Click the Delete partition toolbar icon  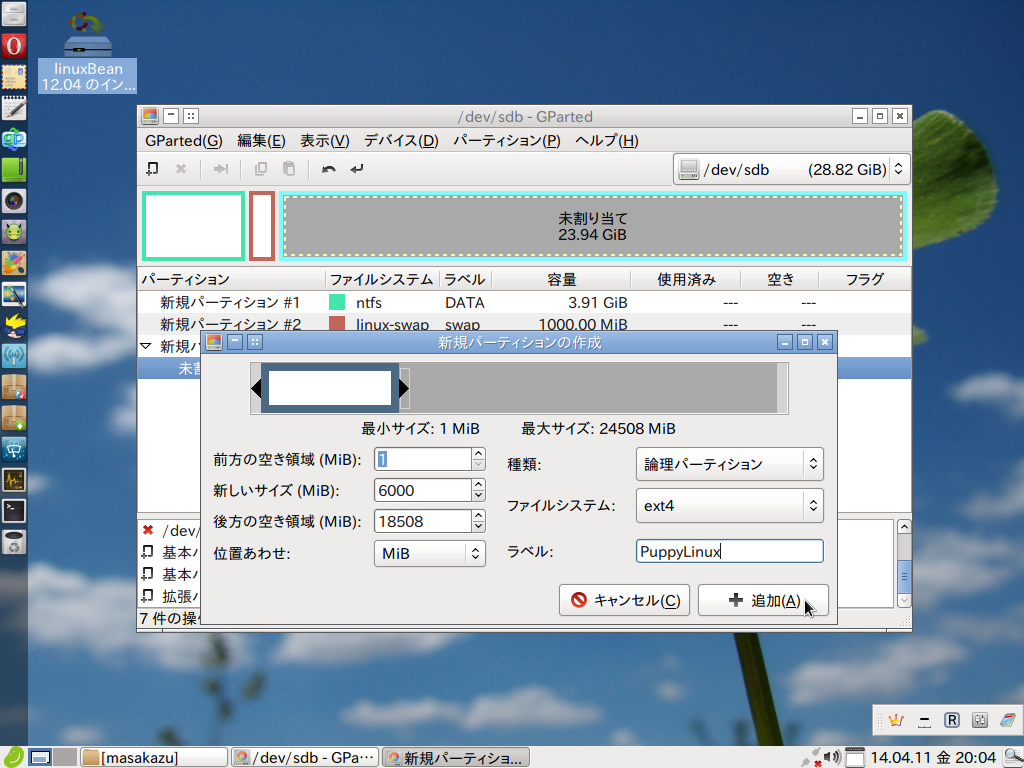[x=181, y=168]
